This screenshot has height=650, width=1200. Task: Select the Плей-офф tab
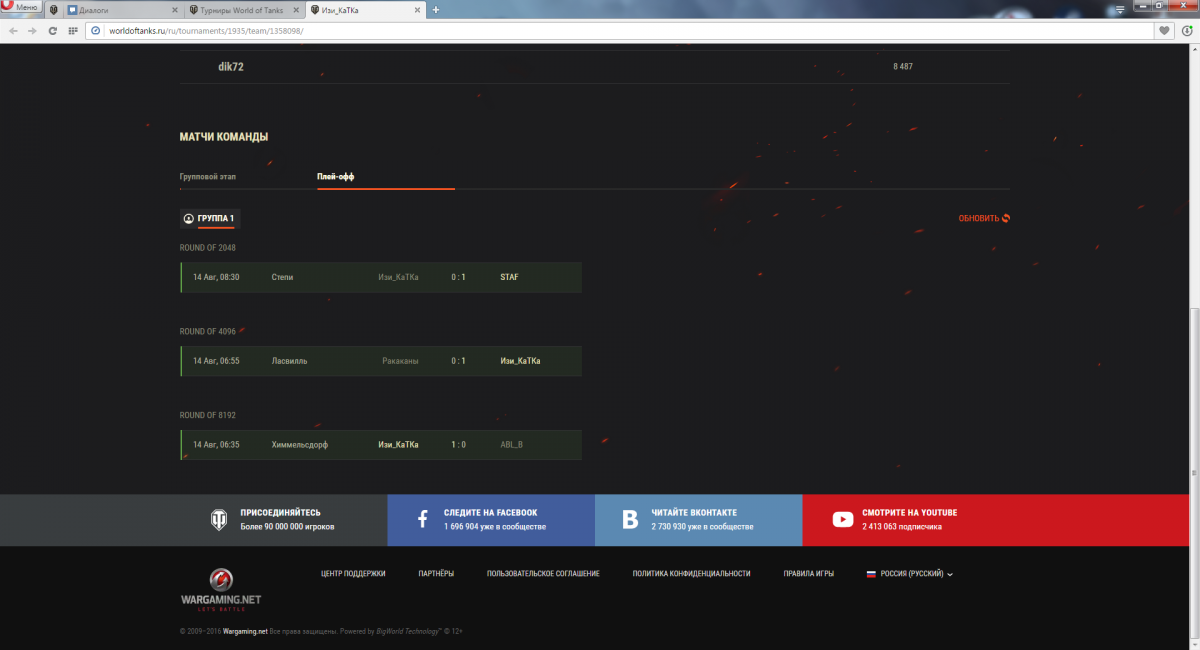click(336, 176)
